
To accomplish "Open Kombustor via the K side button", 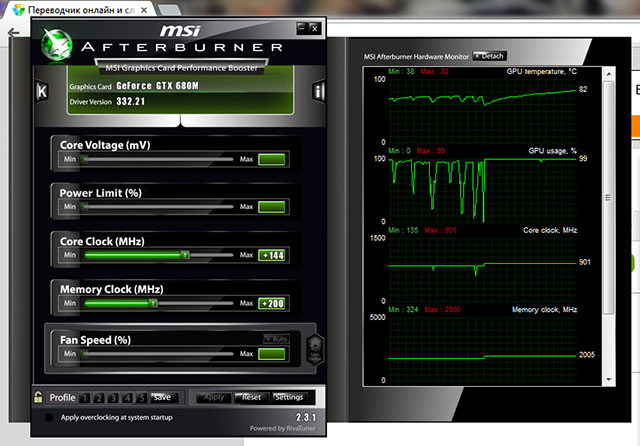I will pos(42,91).
